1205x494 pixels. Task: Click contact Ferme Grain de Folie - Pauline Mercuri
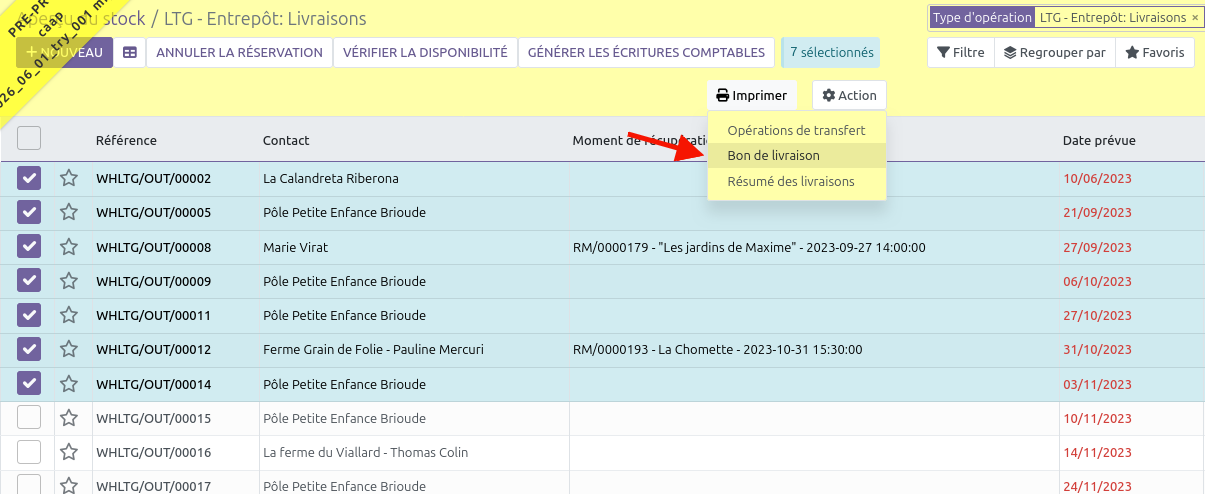tap(373, 349)
